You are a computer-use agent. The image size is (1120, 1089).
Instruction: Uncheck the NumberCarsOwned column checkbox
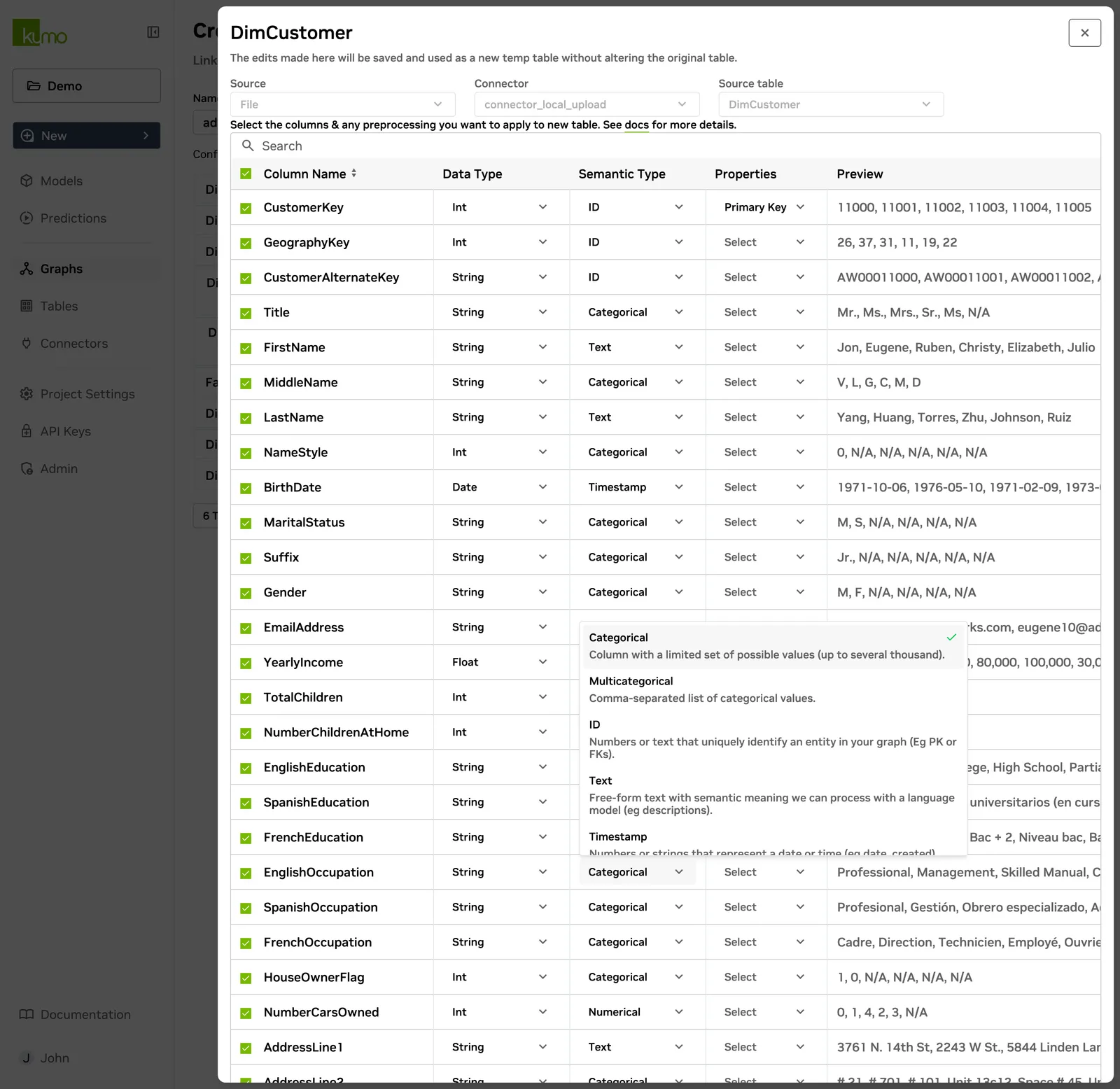pos(246,1013)
